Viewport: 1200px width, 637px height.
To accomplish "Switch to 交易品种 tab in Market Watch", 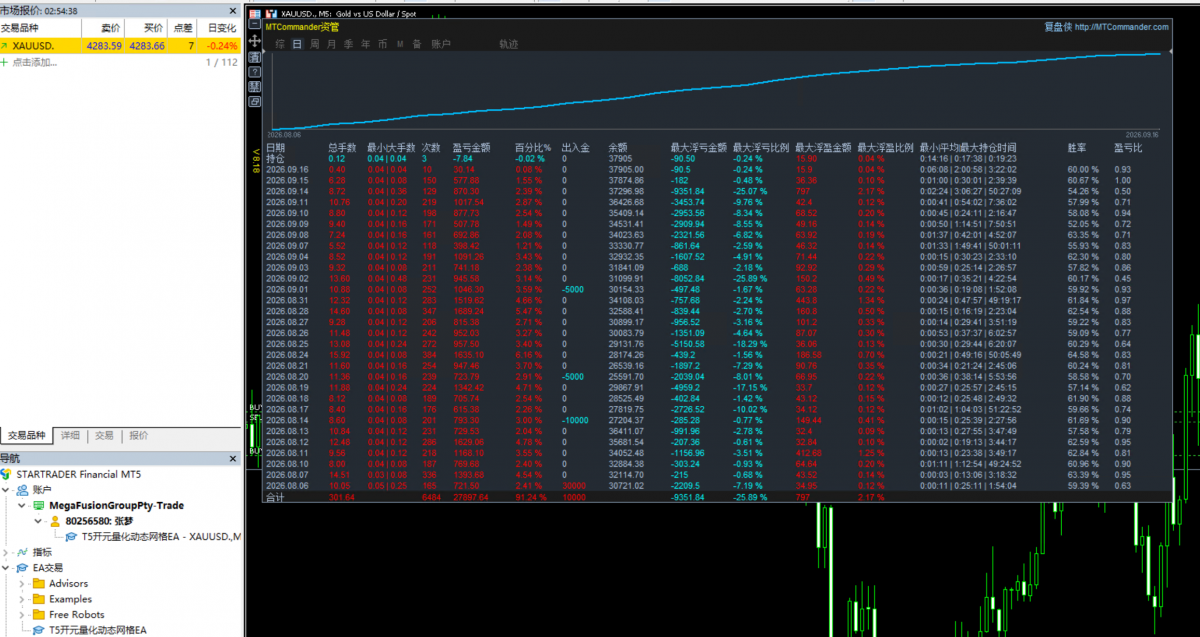I will pyautogui.click(x=26, y=435).
